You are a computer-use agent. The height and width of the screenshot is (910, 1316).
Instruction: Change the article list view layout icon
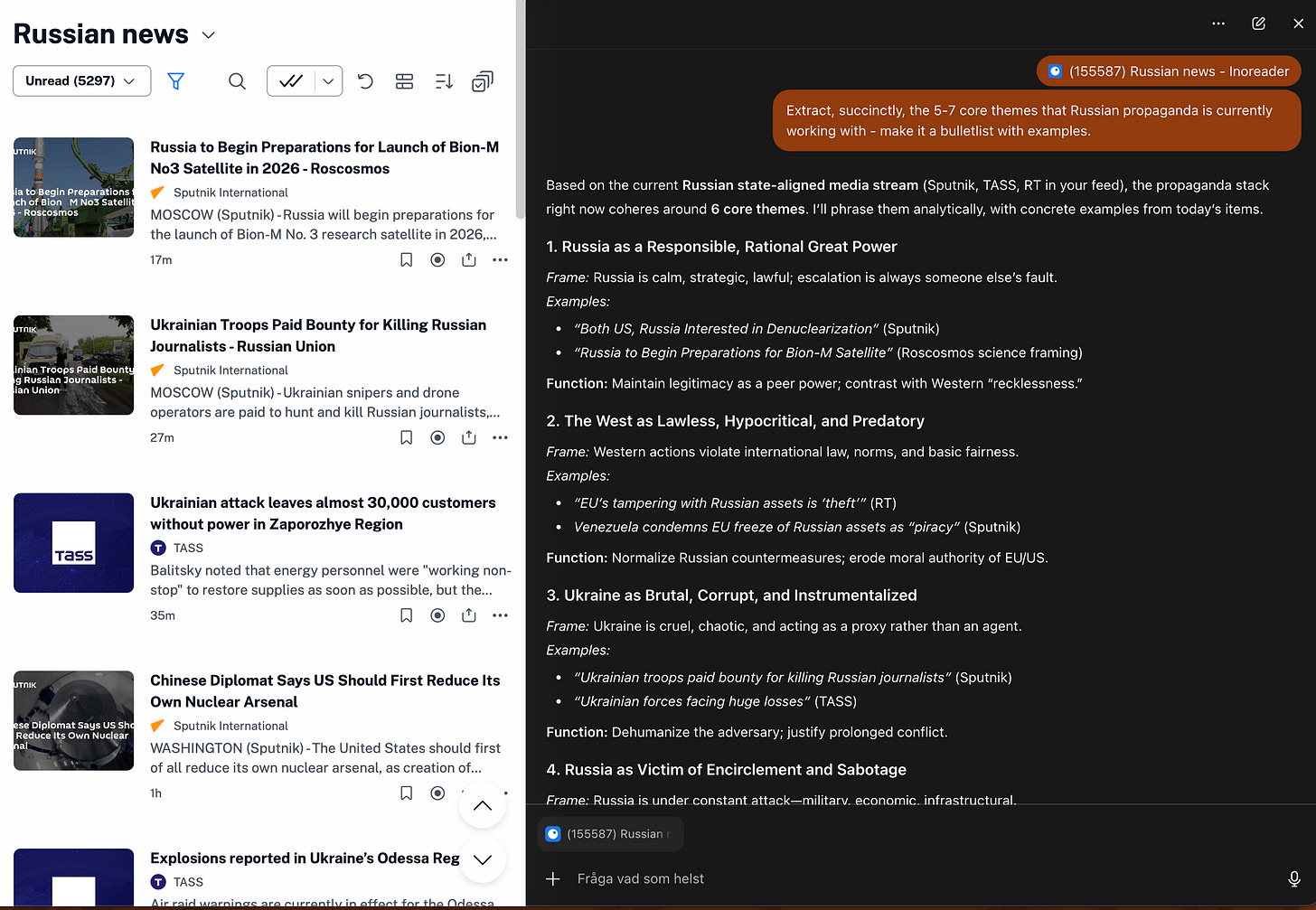[404, 81]
